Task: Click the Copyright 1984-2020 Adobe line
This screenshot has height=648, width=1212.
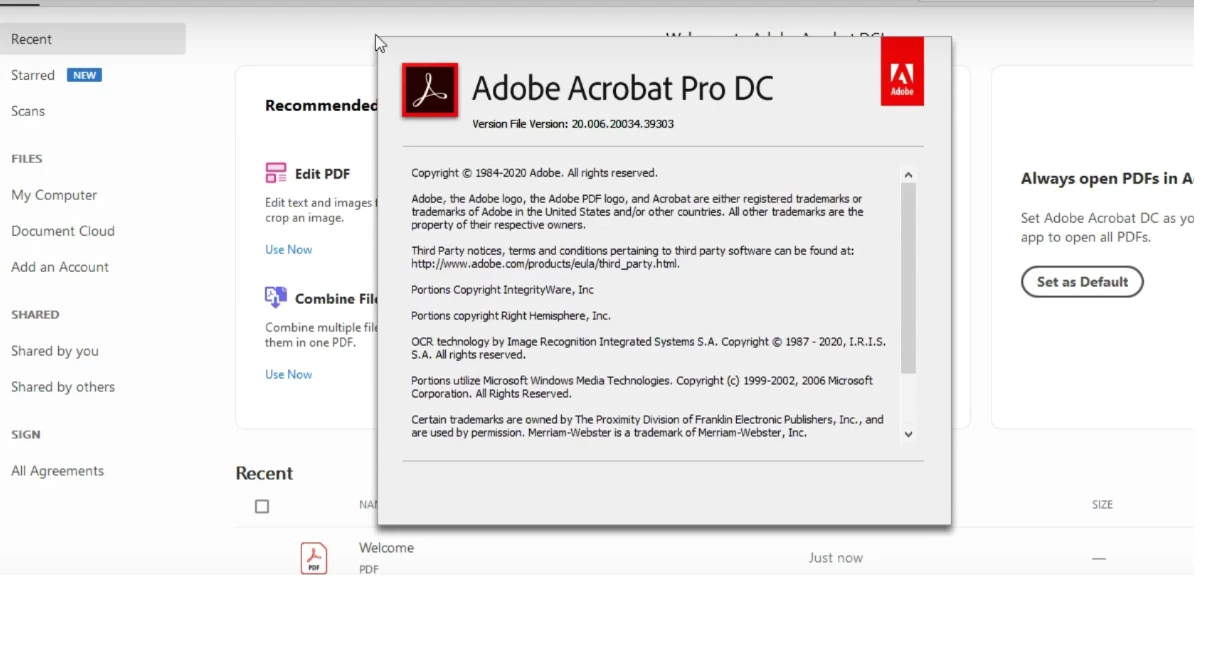Action: pos(534,173)
